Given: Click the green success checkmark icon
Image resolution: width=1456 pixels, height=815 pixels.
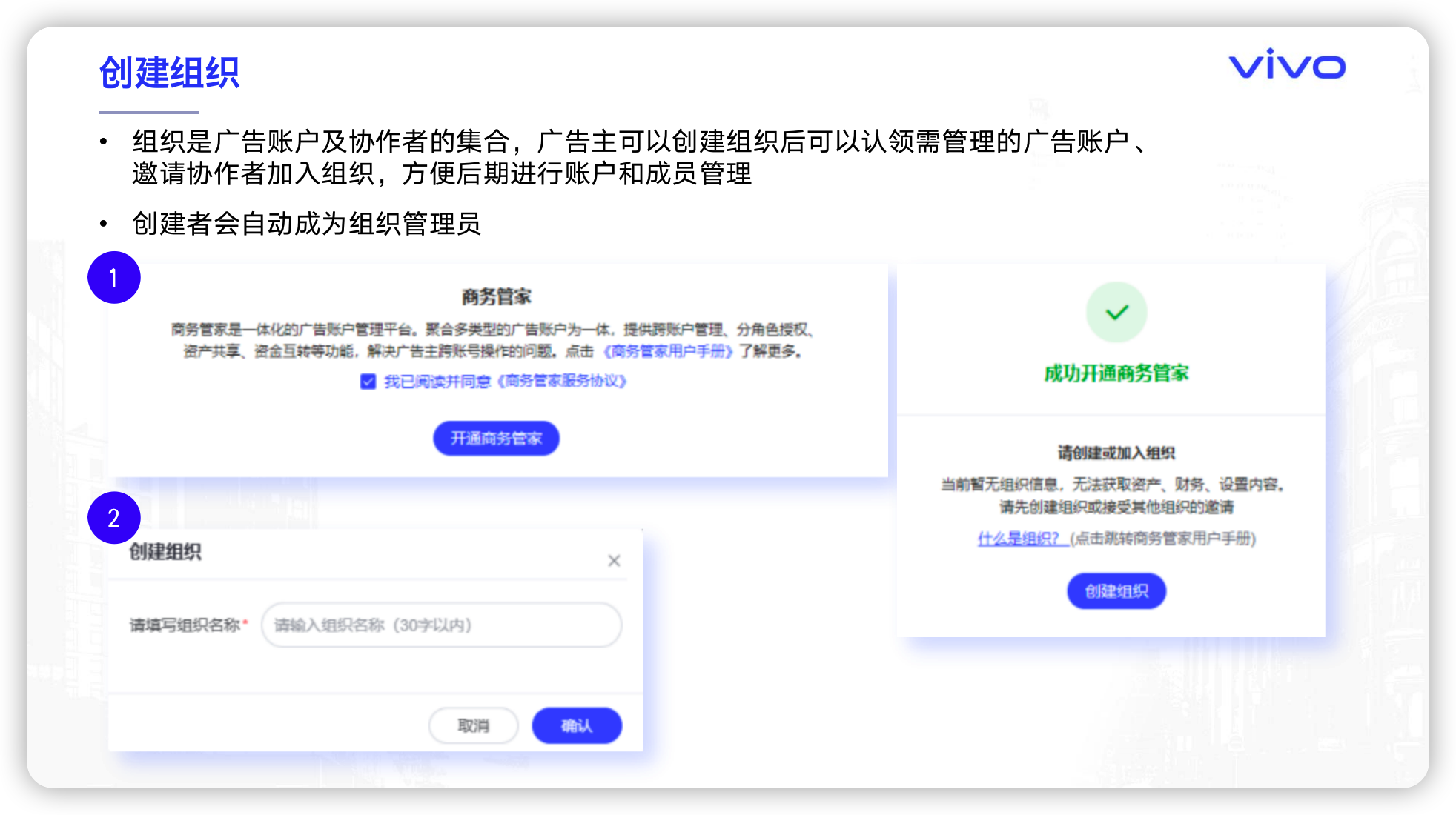Looking at the screenshot, I should (1116, 312).
